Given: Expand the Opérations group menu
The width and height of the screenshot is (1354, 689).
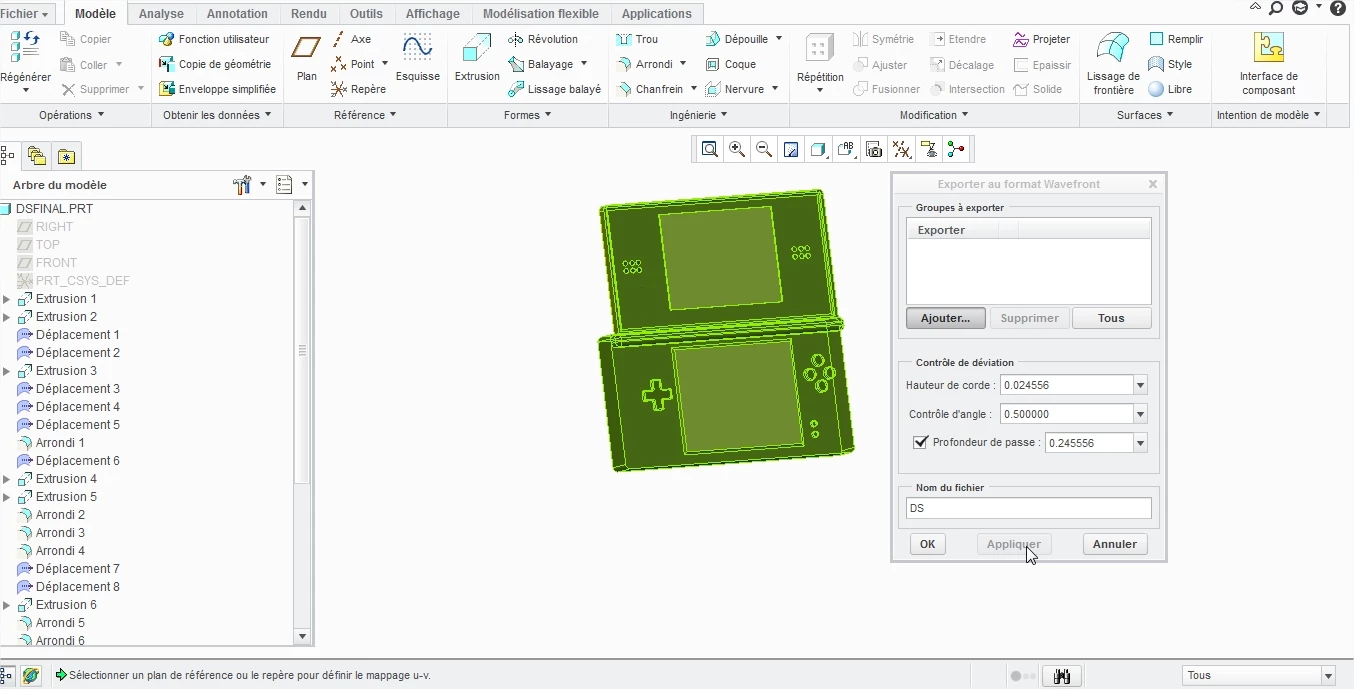Looking at the screenshot, I should click(72, 115).
